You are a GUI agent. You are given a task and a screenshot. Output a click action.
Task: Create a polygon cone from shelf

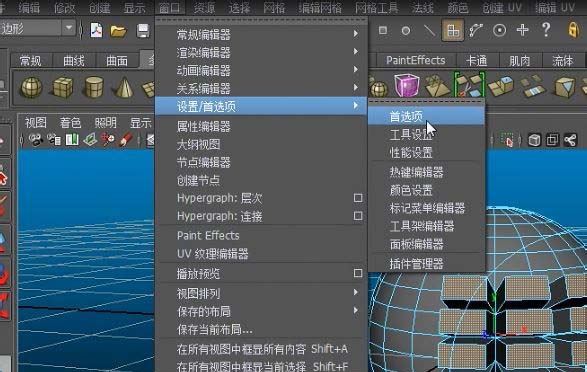[124, 88]
